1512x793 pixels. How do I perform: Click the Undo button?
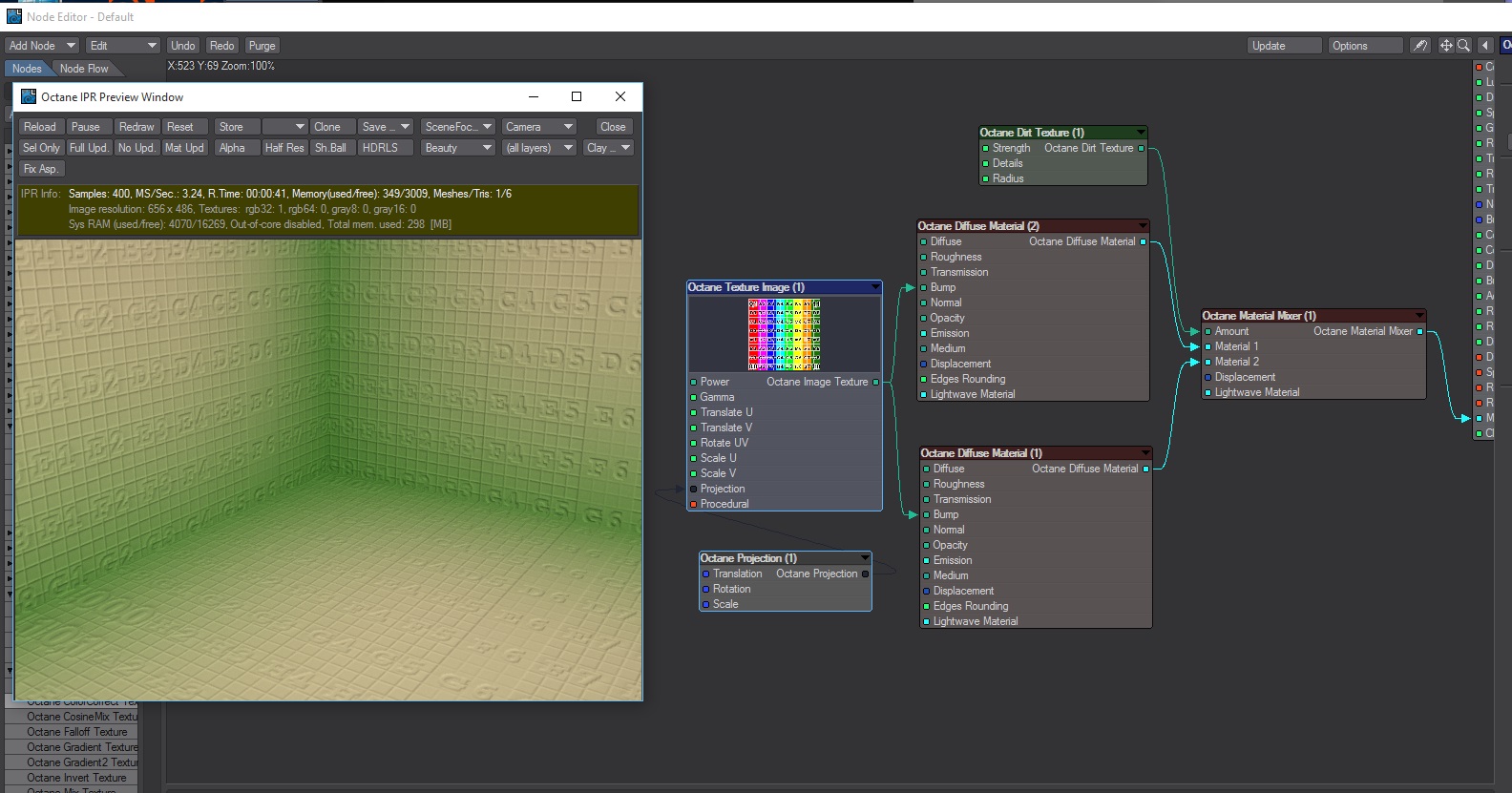(x=182, y=46)
